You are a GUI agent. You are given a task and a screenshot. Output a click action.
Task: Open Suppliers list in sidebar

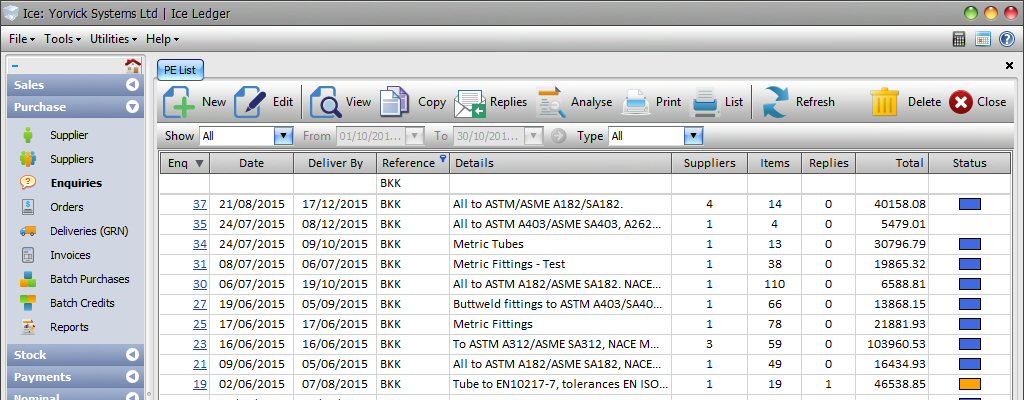click(72, 159)
